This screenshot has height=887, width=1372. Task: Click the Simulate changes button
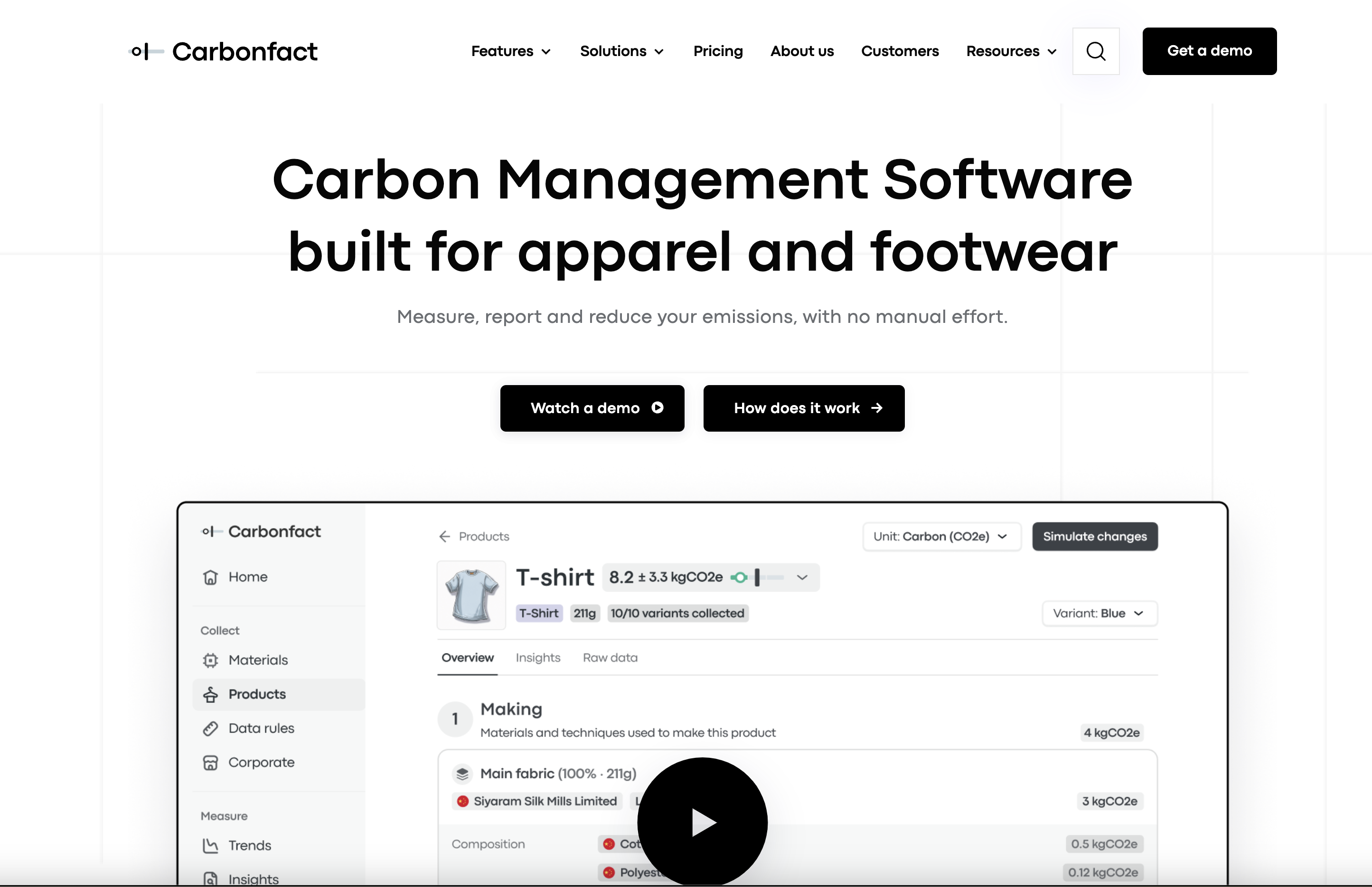point(1094,537)
